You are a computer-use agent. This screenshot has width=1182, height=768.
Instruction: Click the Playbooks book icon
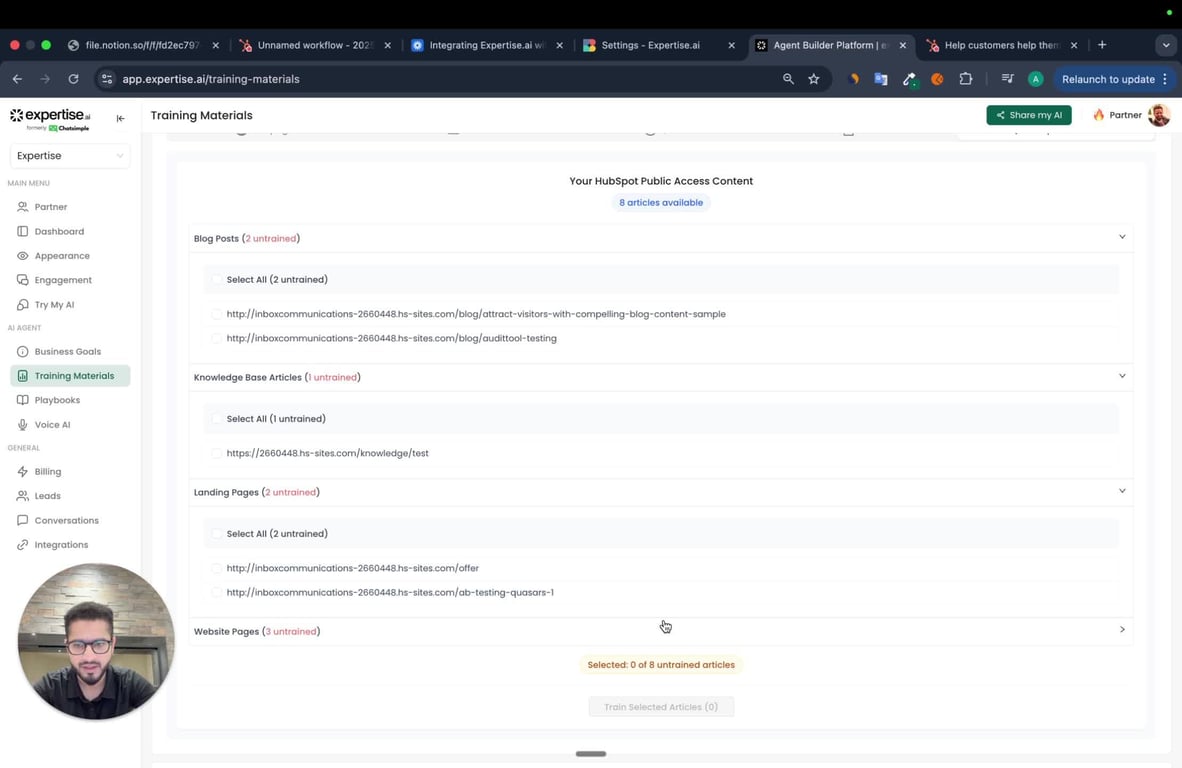23,400
